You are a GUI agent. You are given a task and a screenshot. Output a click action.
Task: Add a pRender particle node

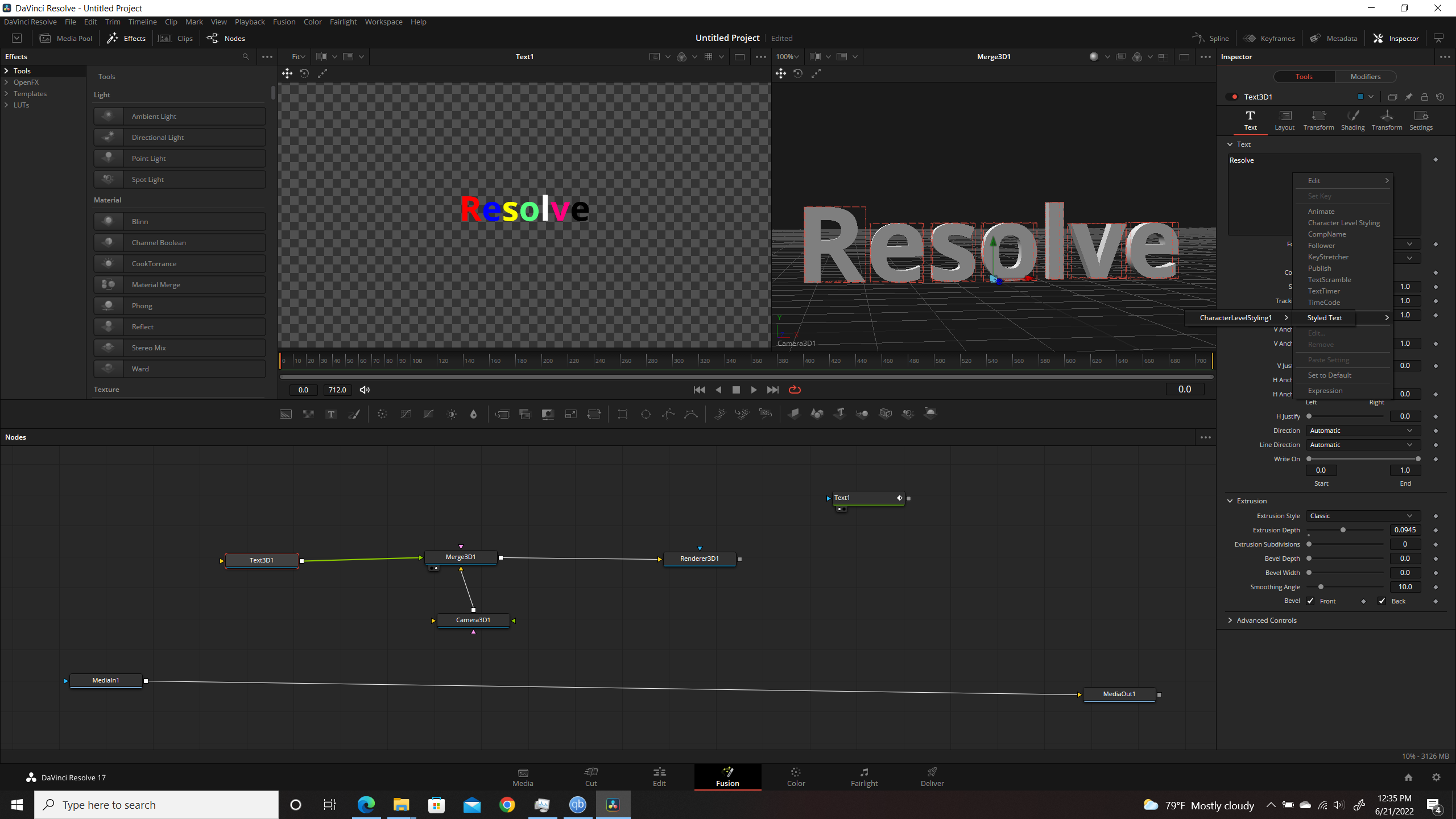point(766,414)
